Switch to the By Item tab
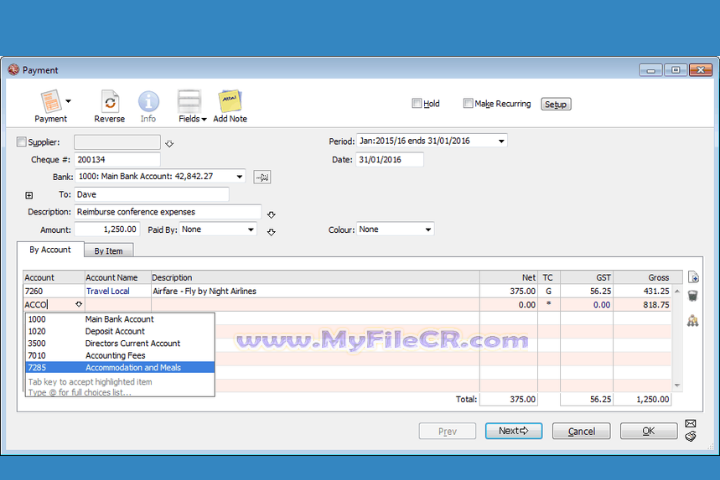Image resolution: width=720 pixels, height=480 pixels. pyautogui.click(x=109, y=251)
